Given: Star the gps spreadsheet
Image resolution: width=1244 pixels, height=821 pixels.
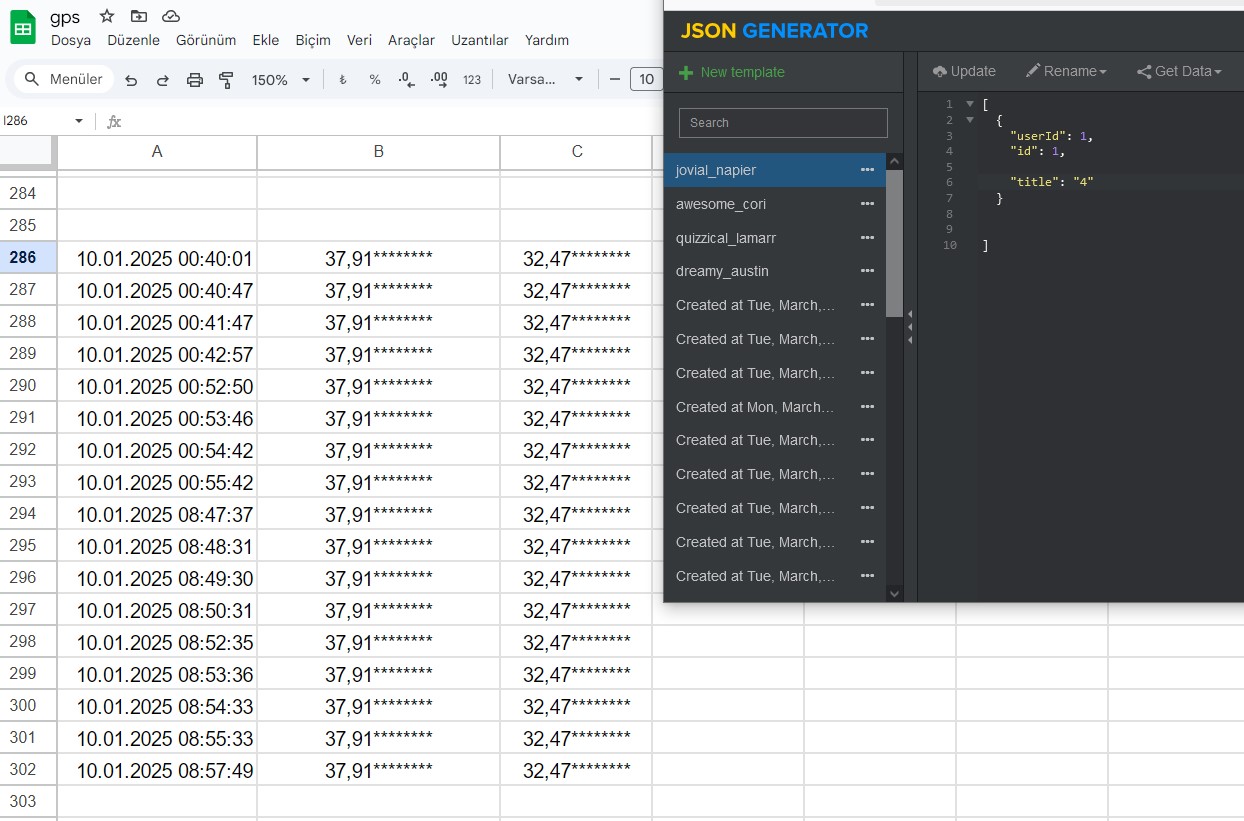Looking at the screenshot, I should pos(107,16).
